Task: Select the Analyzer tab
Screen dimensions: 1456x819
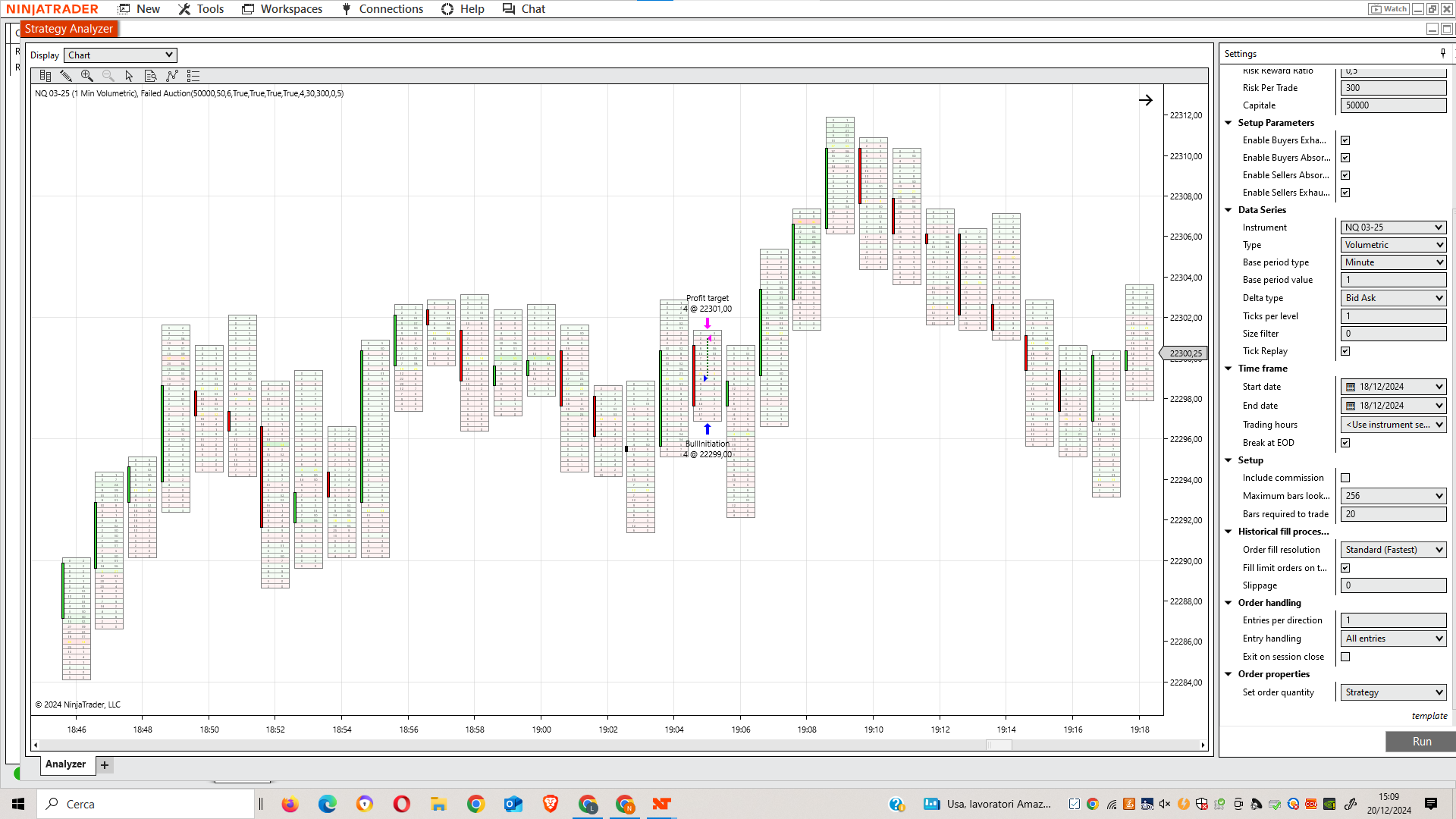Action: click(66, 764)
